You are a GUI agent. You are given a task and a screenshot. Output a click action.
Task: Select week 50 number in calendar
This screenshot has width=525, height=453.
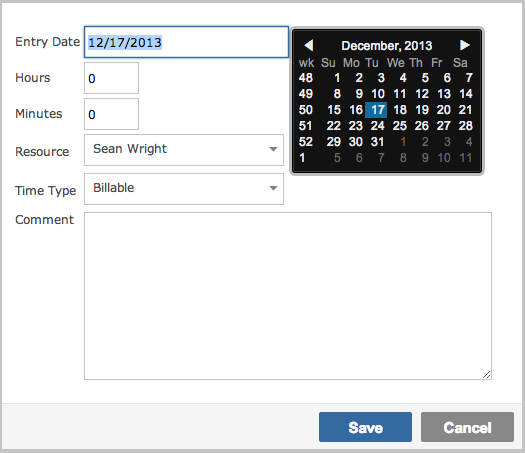[306, 110]
